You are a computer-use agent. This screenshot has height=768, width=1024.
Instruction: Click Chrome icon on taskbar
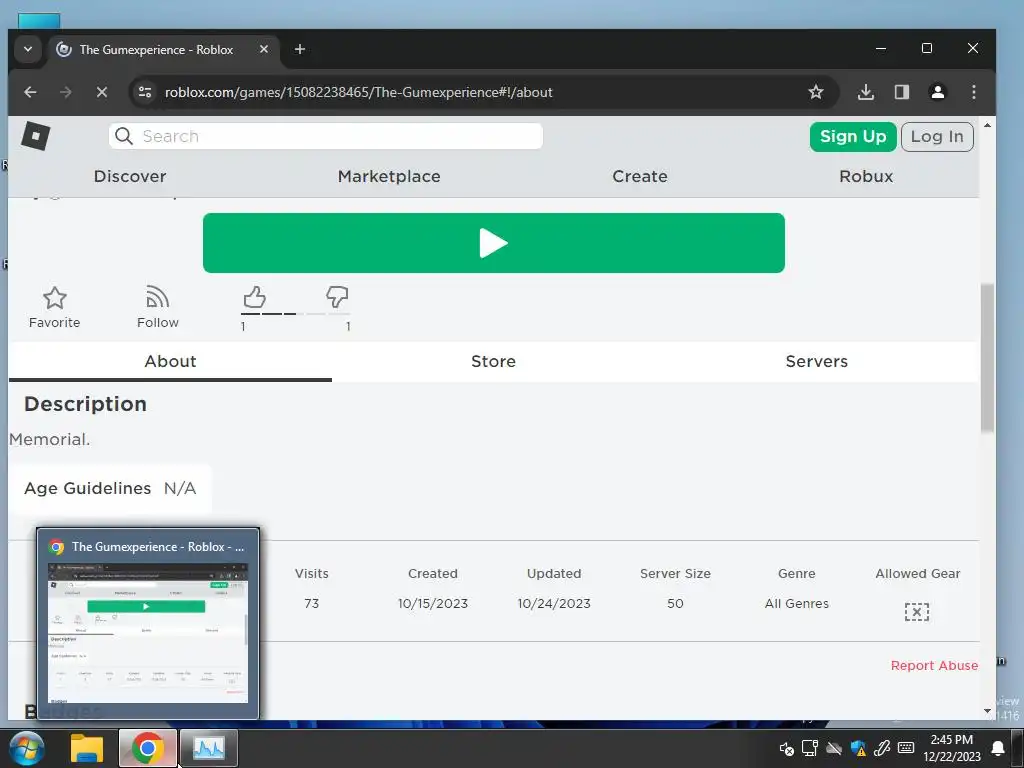148,748
